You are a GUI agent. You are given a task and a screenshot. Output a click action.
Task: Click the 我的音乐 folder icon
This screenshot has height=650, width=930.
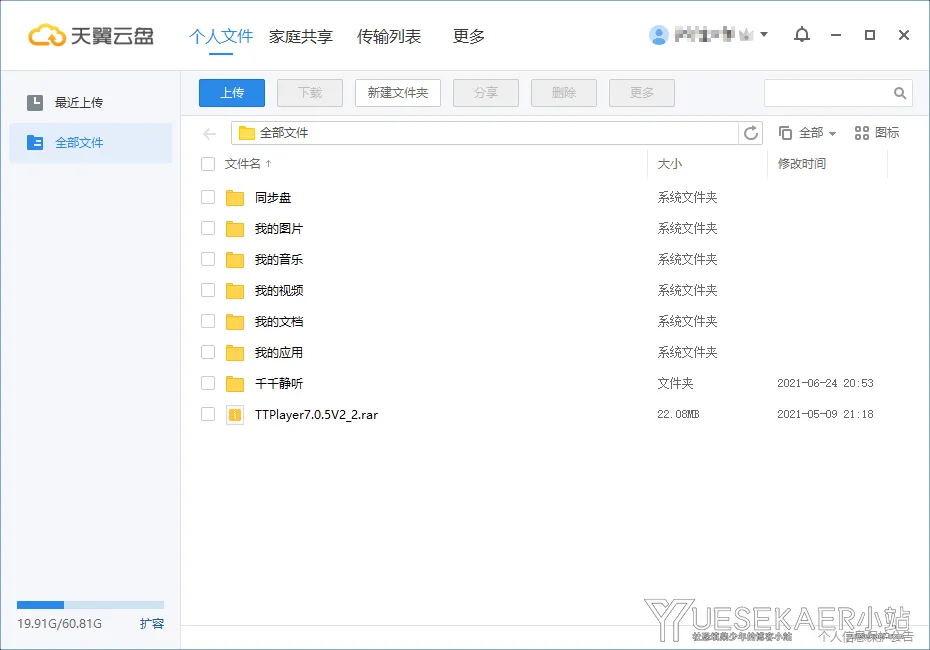pyautogui.click(x=235, y=259)
